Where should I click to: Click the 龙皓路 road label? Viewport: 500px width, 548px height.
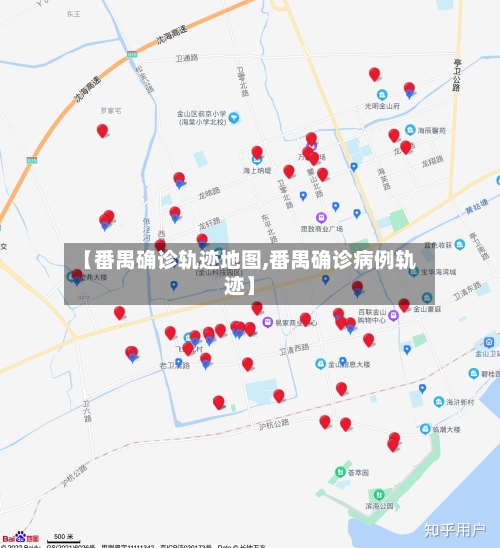[209, 193]
